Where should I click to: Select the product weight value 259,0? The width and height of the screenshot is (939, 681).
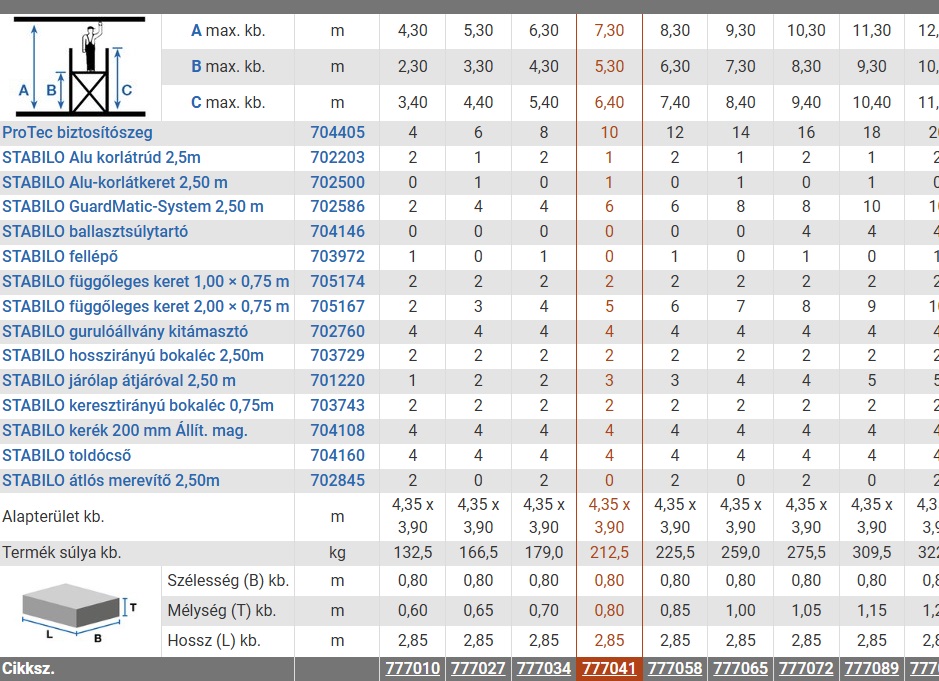coord(741,552)
